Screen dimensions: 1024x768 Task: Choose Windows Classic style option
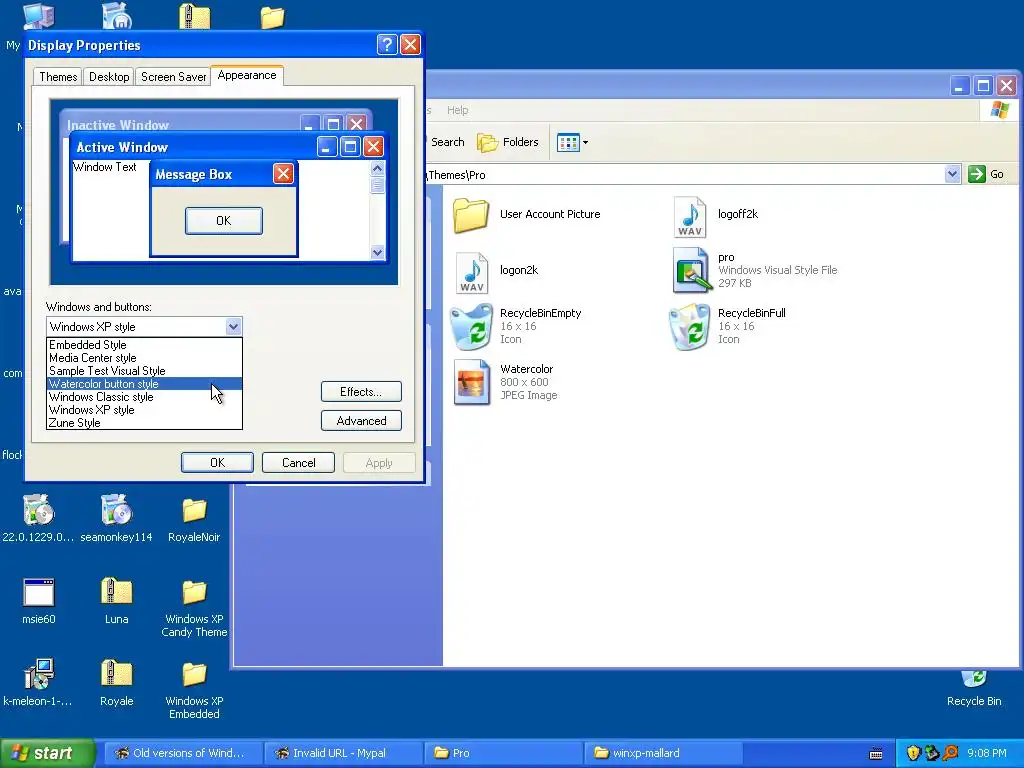pos(144,397)
